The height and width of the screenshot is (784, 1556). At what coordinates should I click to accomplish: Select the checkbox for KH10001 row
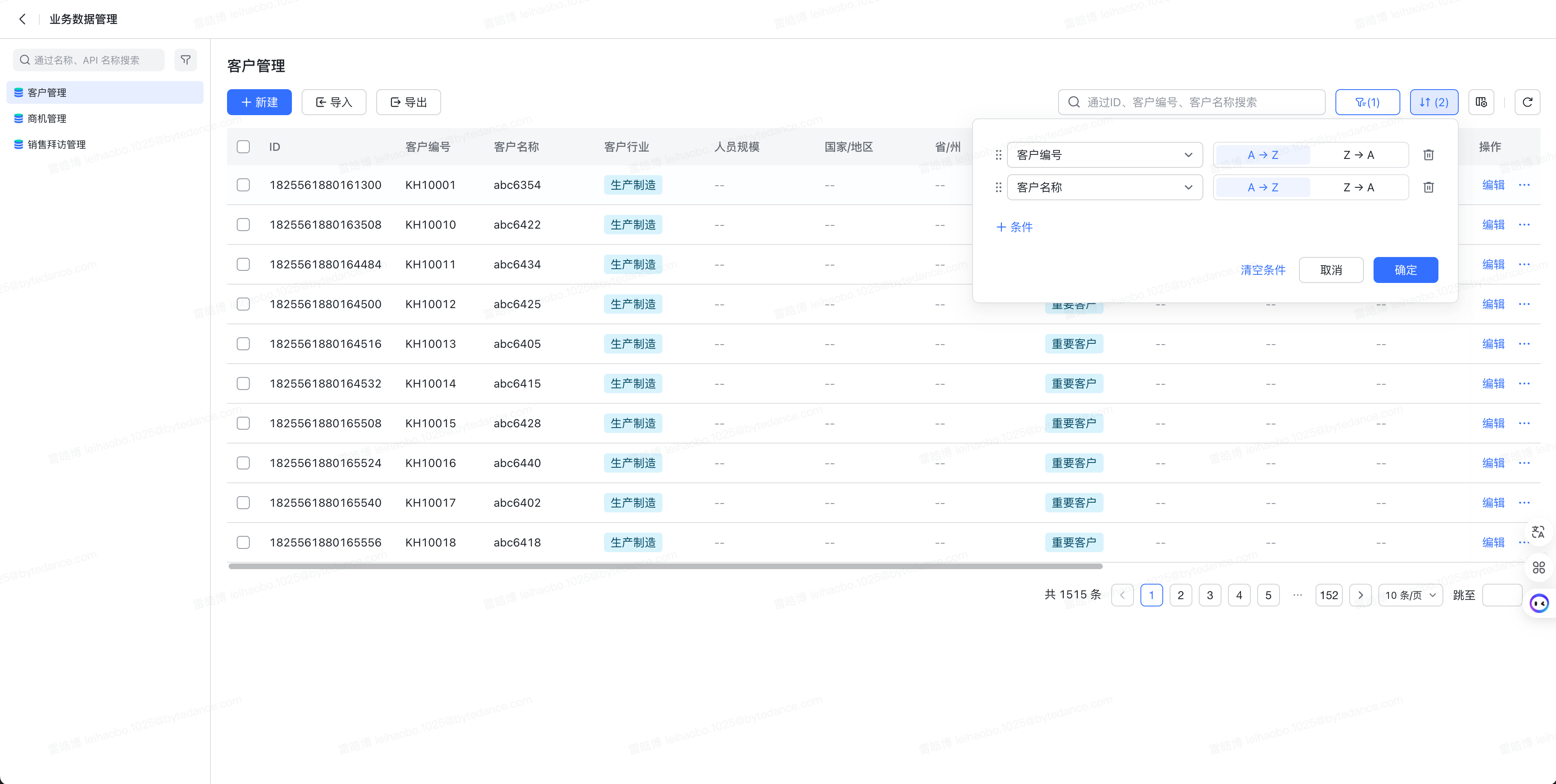pos(243,185)
